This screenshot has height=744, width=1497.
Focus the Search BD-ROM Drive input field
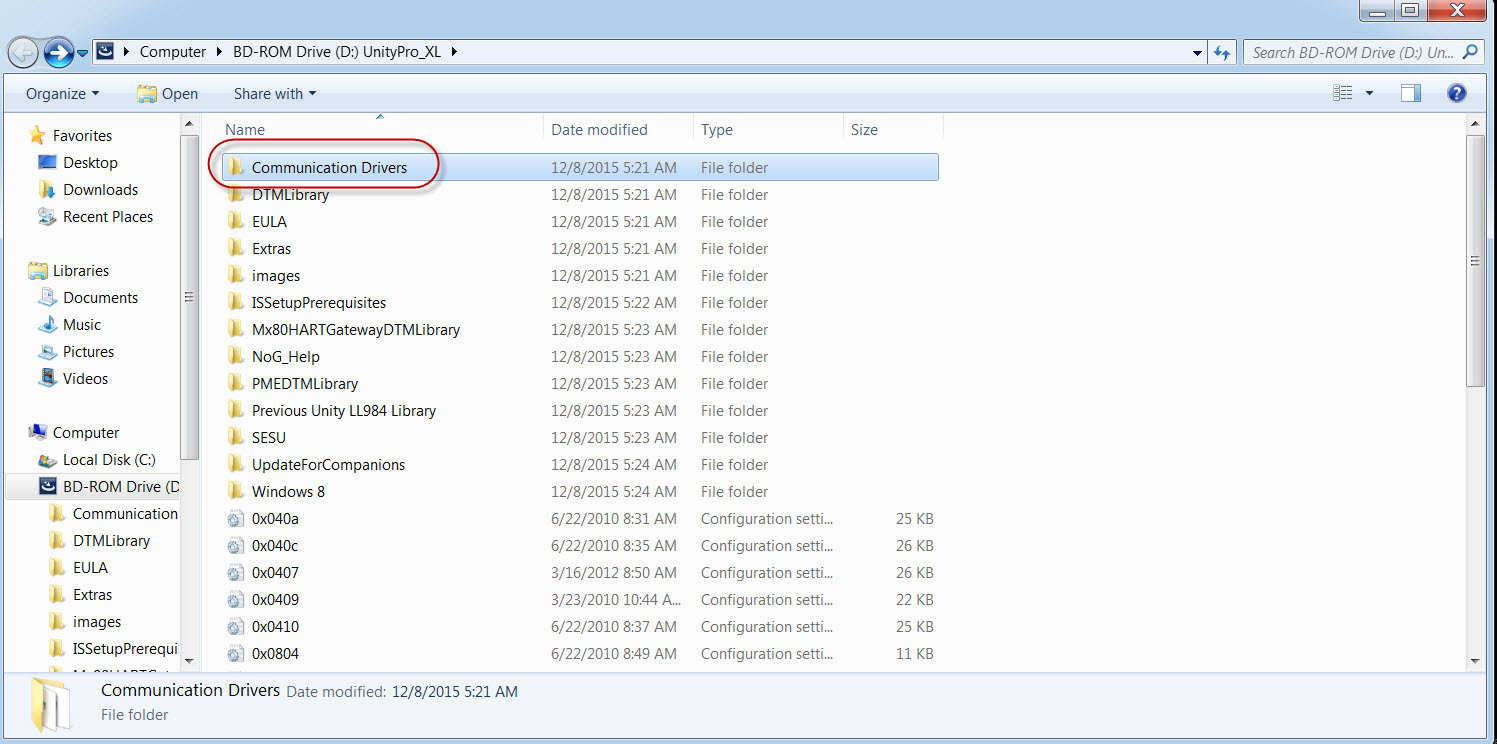[x=1352, y=52]
